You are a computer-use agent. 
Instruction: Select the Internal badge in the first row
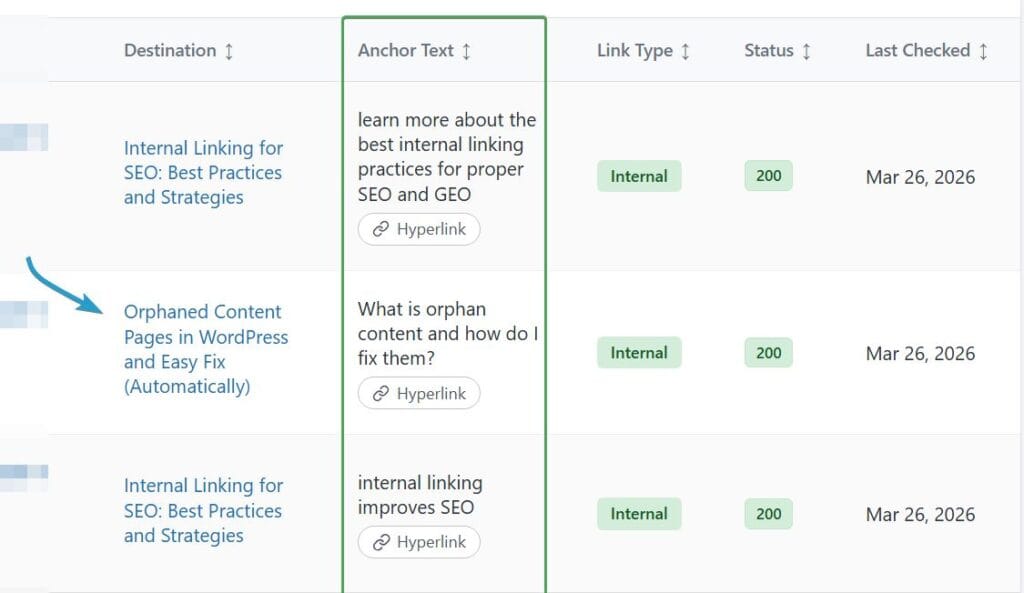[639, 176]
